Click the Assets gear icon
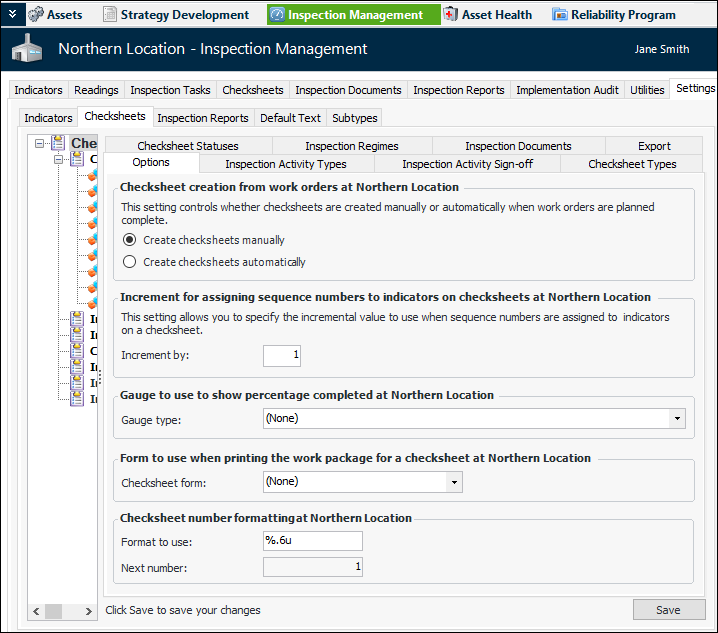The height and width of the screenshot is (633, 718). [x=36, y=15]
